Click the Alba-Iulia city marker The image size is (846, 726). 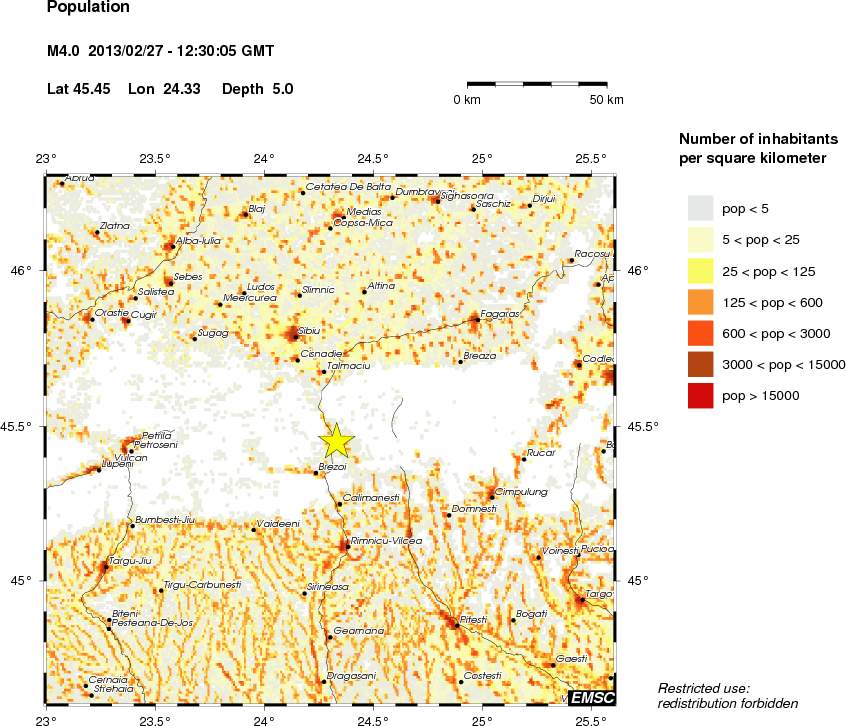(x=170, y=246)
